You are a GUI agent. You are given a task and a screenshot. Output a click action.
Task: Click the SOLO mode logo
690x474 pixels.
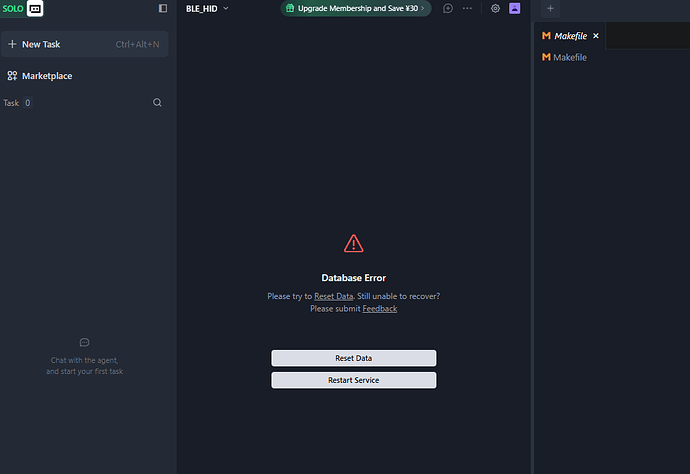click(13, 8)
